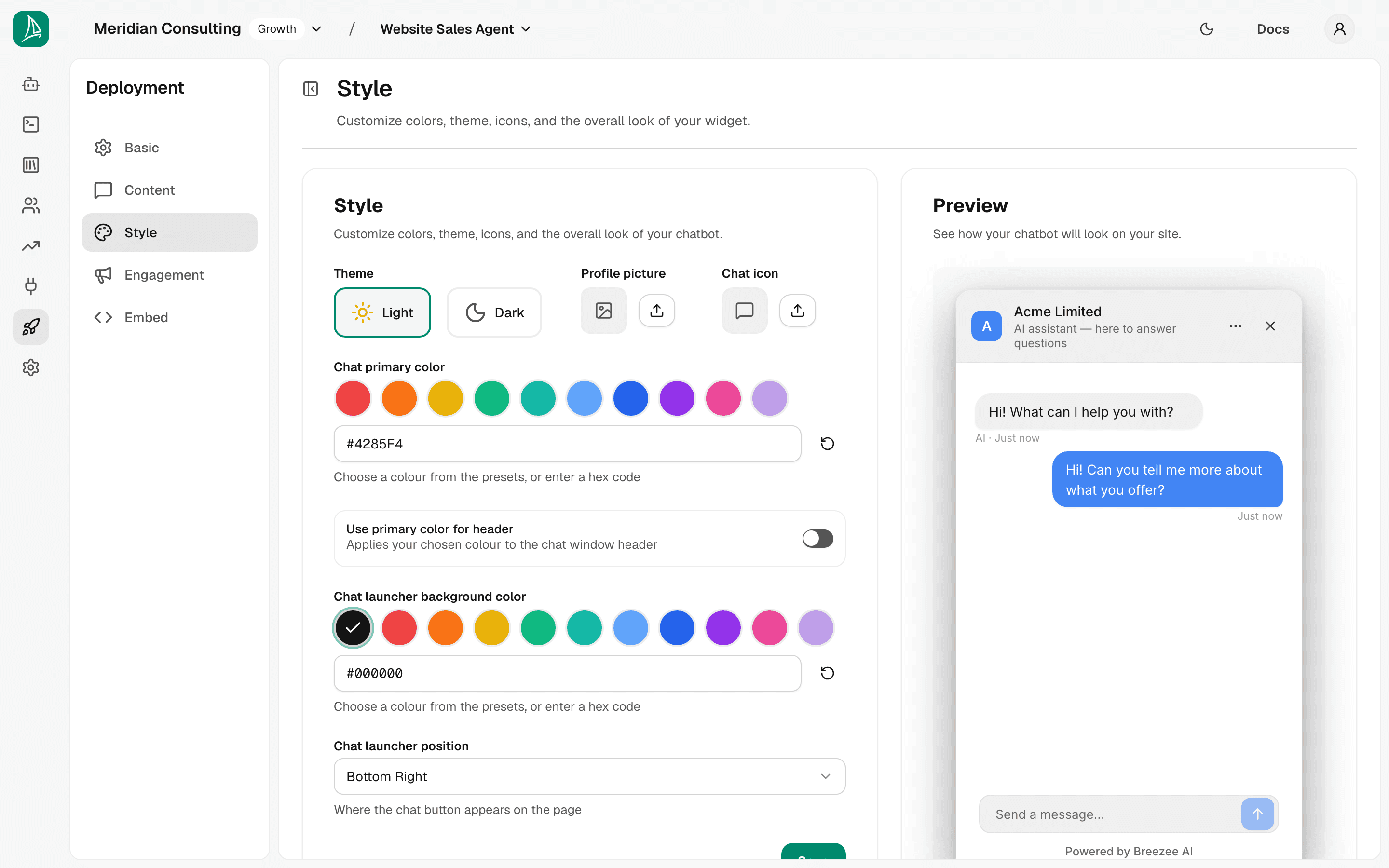The height and width of the screenshot is (868, 1389).
Task: Click the three-dots menu in chat preview
Action: tap(1236, 326)
